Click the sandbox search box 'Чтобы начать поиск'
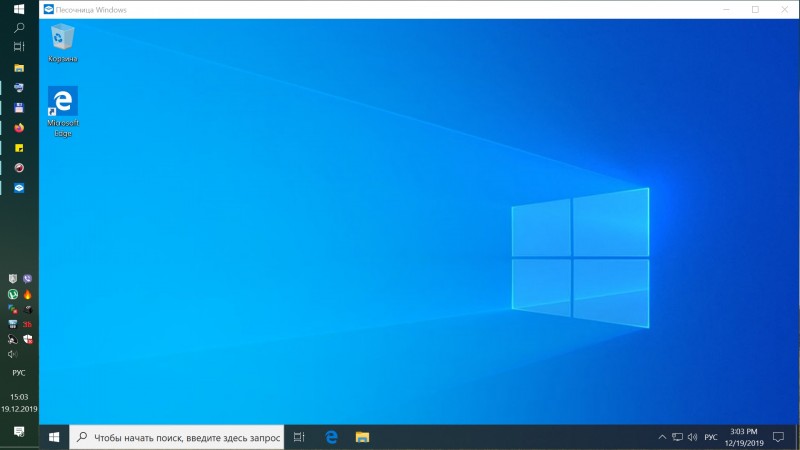The width and height of the screenshot is (800, 450). pyautogui.click(x=177, y=437)
